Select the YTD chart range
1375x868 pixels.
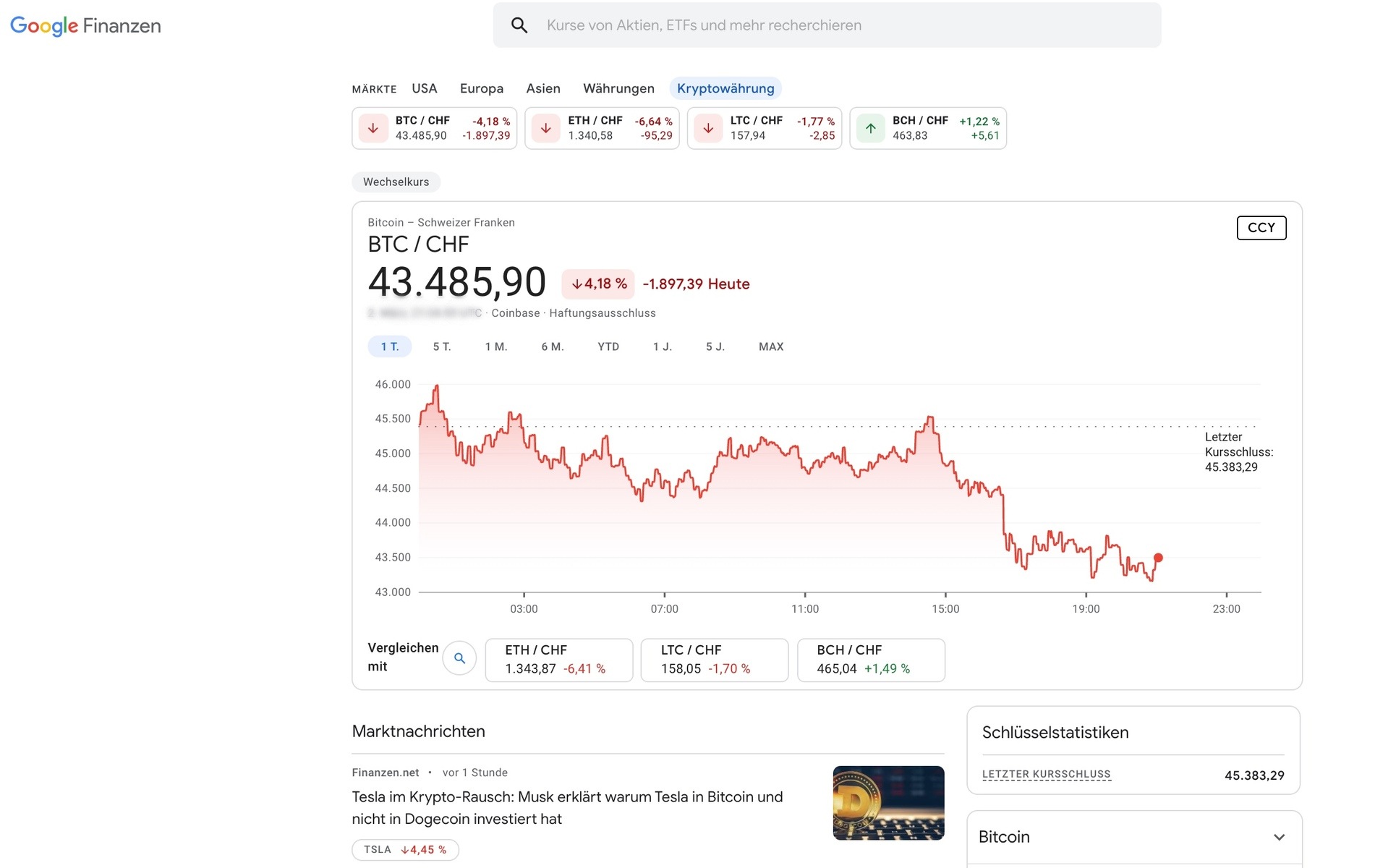pos(608,346)
